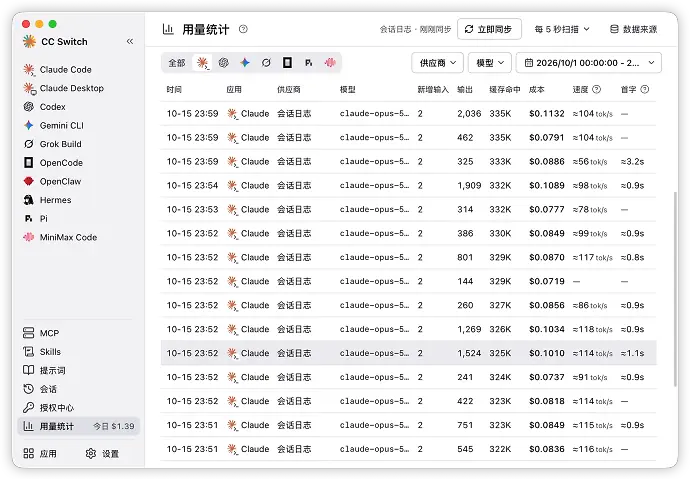This screenshot has height=479, width=690.
Task: Open MCP section
Action: [x=40, y=333]
